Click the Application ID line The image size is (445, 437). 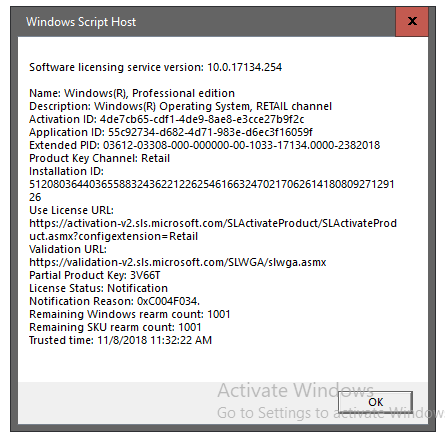[171, 132]
